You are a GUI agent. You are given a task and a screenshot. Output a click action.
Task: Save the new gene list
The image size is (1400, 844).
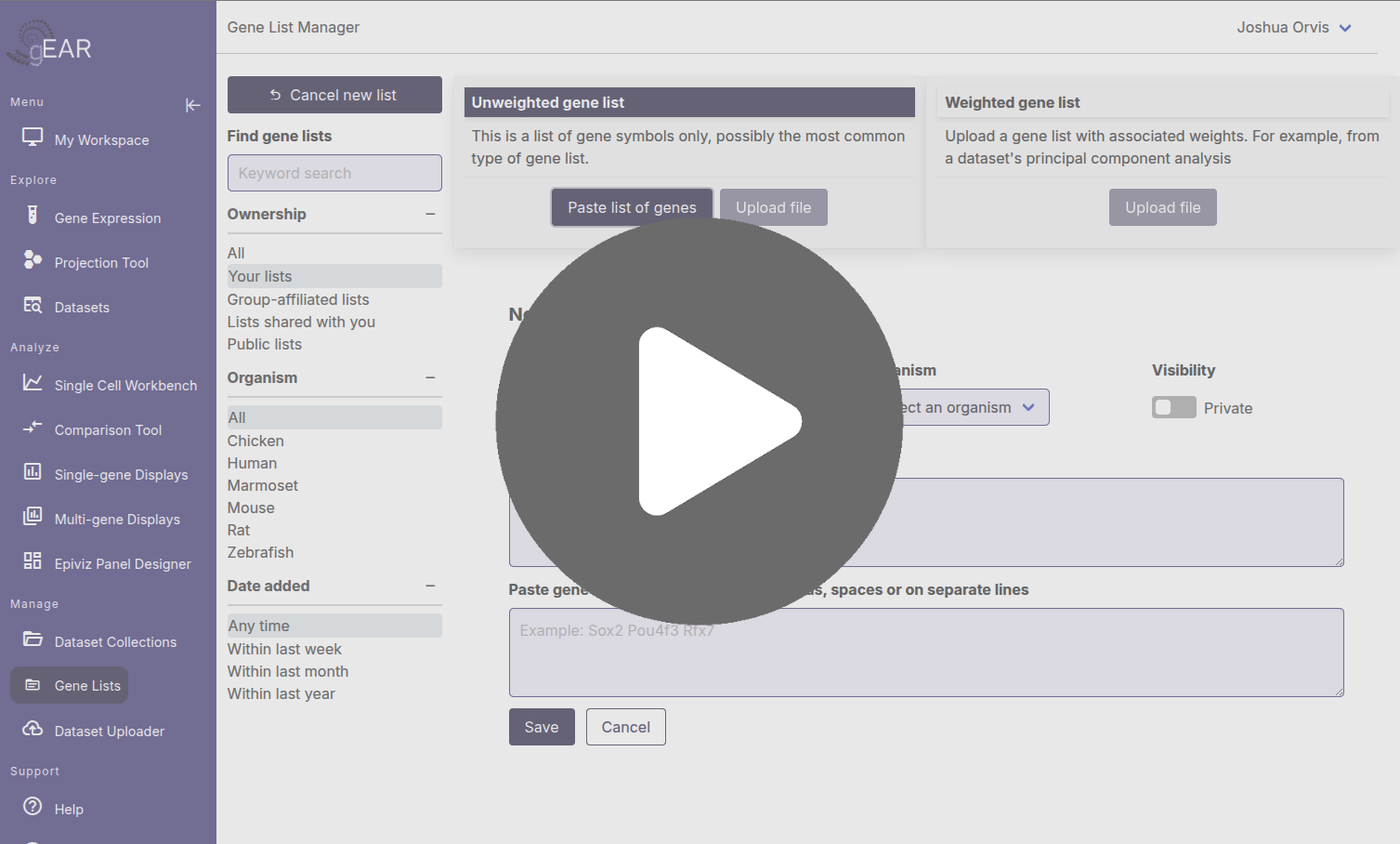pos(542,727)
